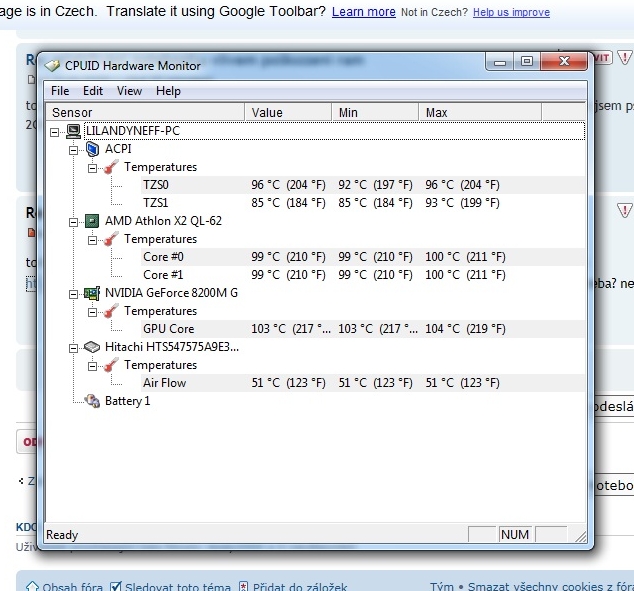Open Smazat všechny cookies link
Viewport: 634px width, 591px height.
point(551,586)
